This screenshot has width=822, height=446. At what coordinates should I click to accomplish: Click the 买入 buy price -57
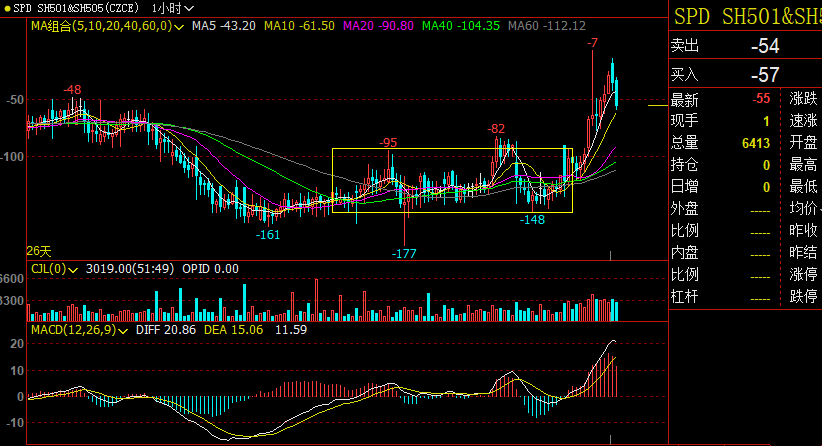[x=766, y=74]
